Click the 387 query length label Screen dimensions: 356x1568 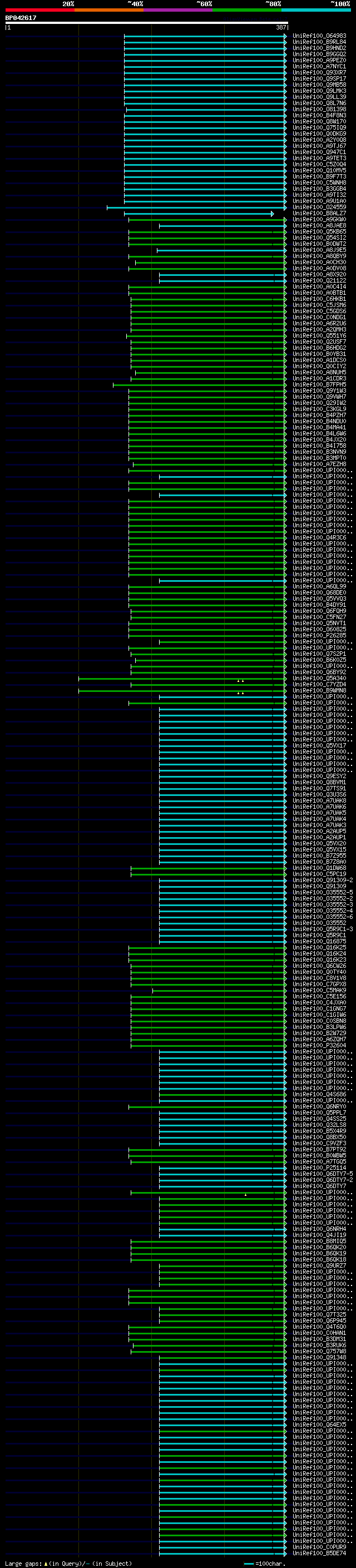click(x=281, y=28)
